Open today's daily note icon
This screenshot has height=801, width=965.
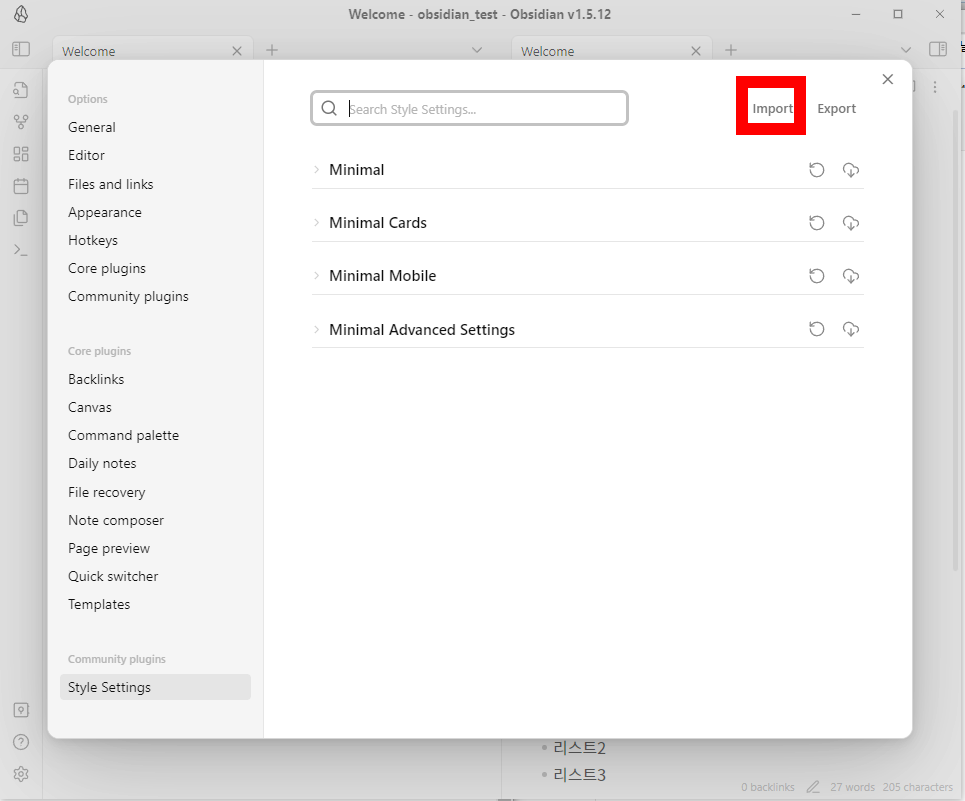(x=21, y=186)
